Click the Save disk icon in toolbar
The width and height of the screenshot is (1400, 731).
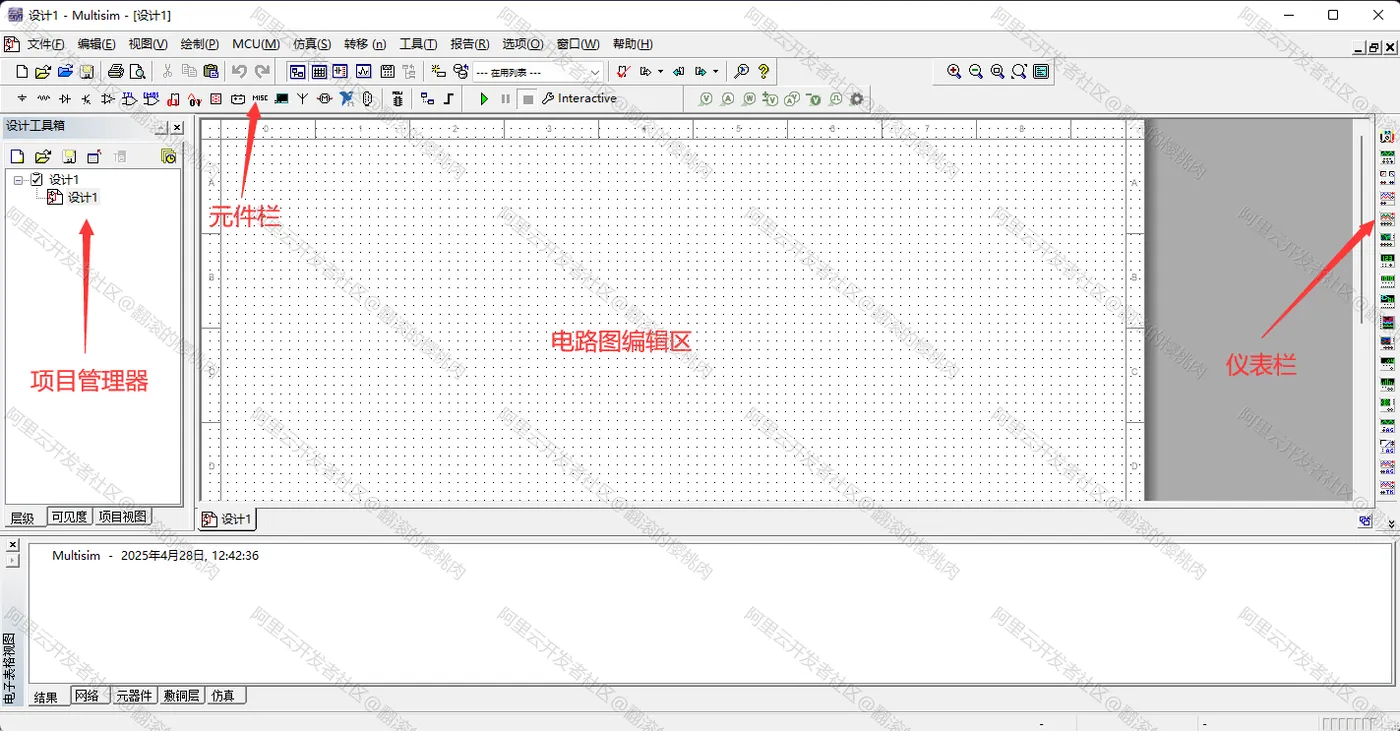pos(87,71)
